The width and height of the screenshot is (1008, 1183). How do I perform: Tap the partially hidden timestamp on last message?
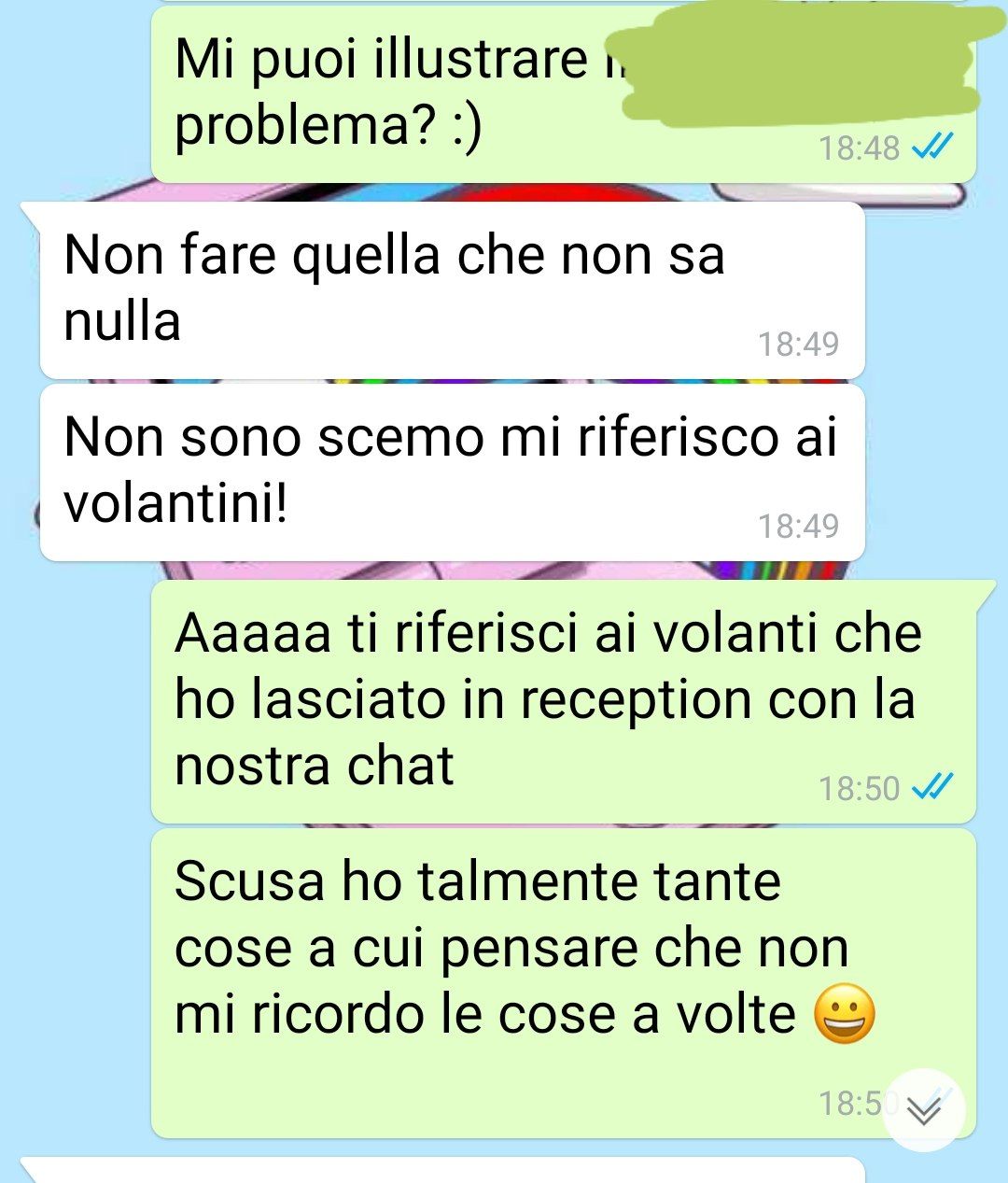(x=851, y=1104)
